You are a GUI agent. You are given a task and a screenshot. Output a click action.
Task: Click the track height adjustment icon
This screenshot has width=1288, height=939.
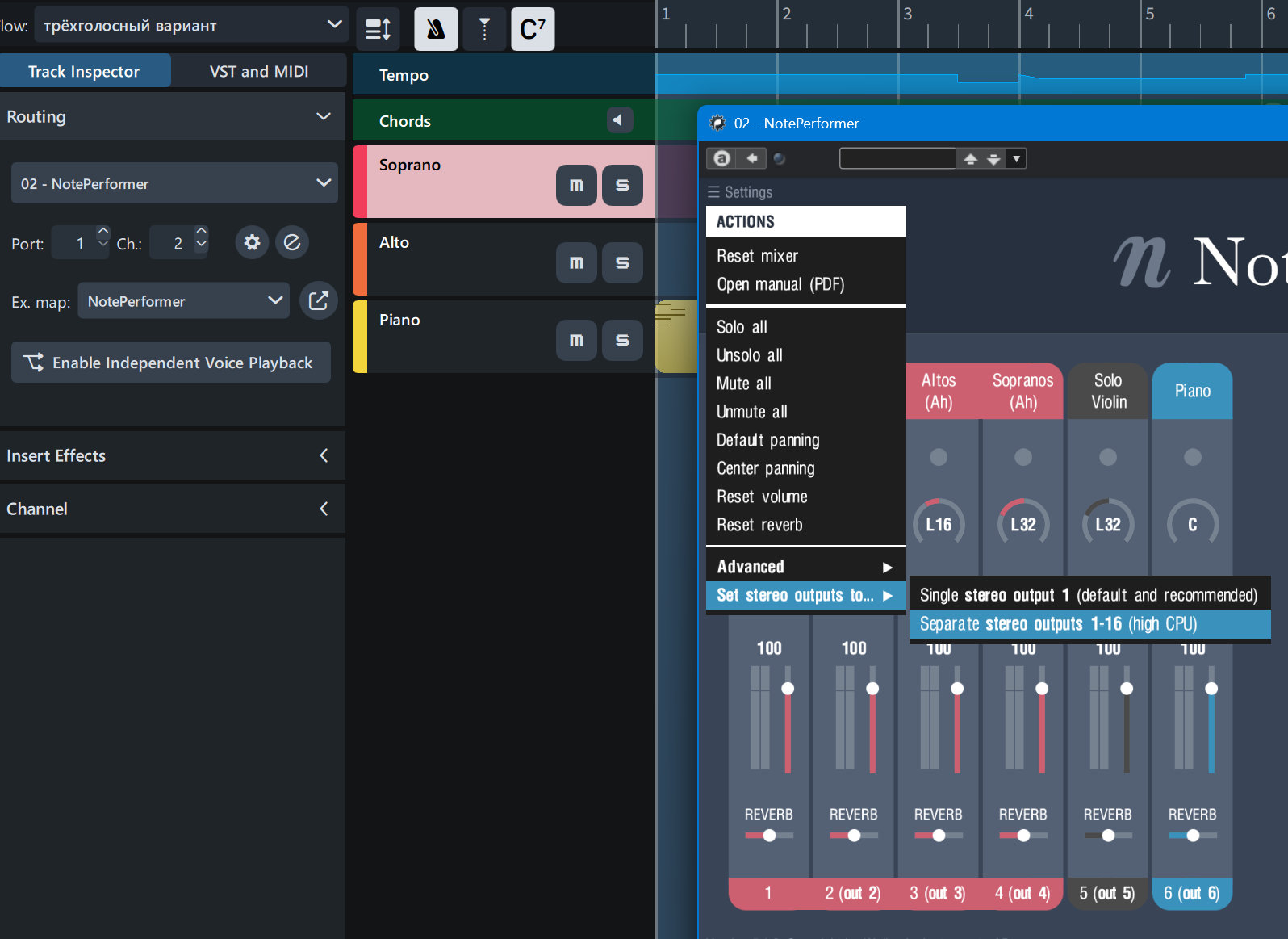[378, 29]
